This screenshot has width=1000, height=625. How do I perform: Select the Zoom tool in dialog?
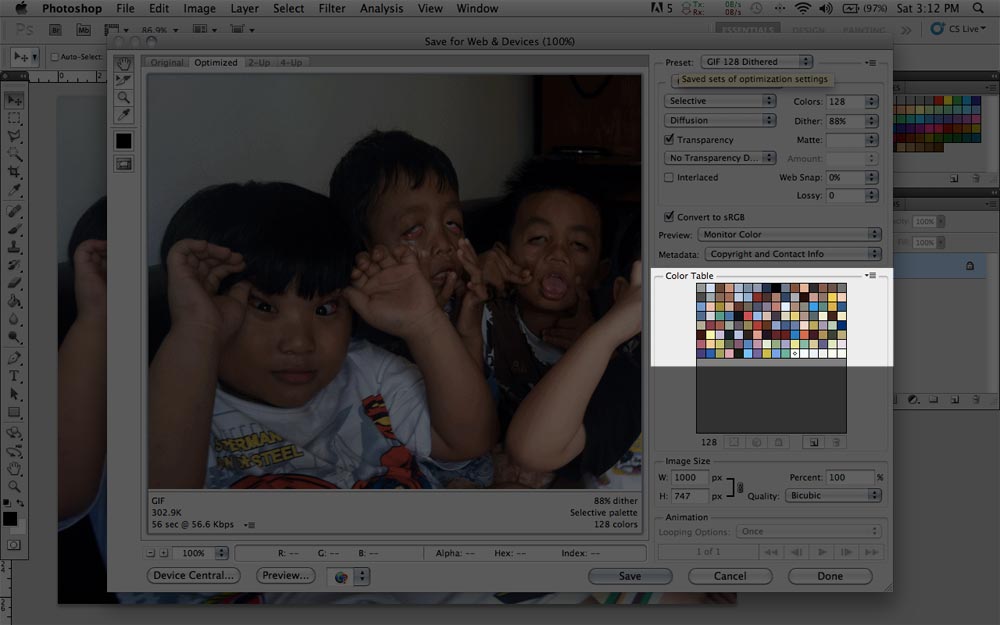click(124, 98)
